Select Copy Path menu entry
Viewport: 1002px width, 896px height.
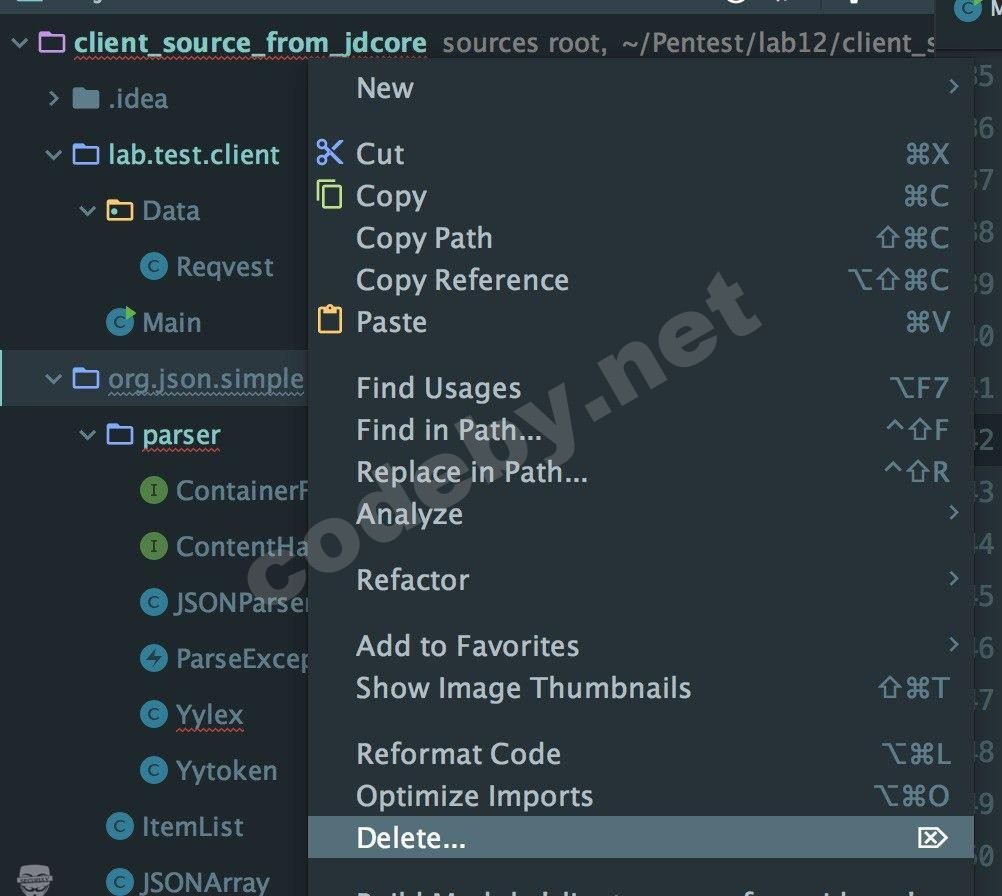(641, 238)
